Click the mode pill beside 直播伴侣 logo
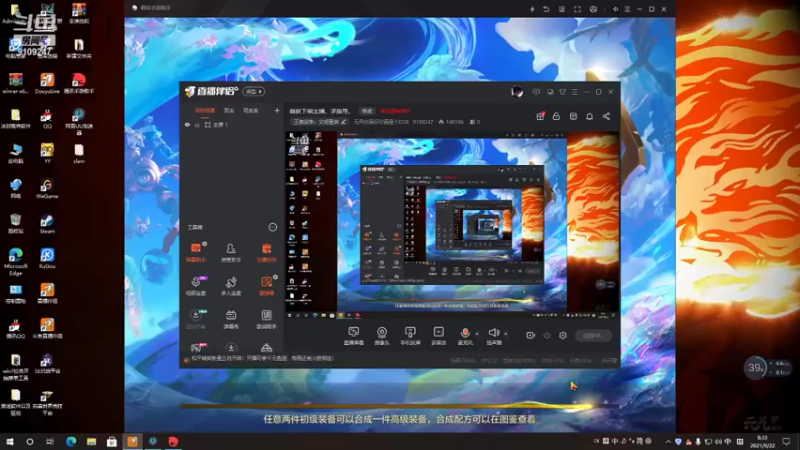The height and width of the screenshot is (450, 800). (254, 92)
